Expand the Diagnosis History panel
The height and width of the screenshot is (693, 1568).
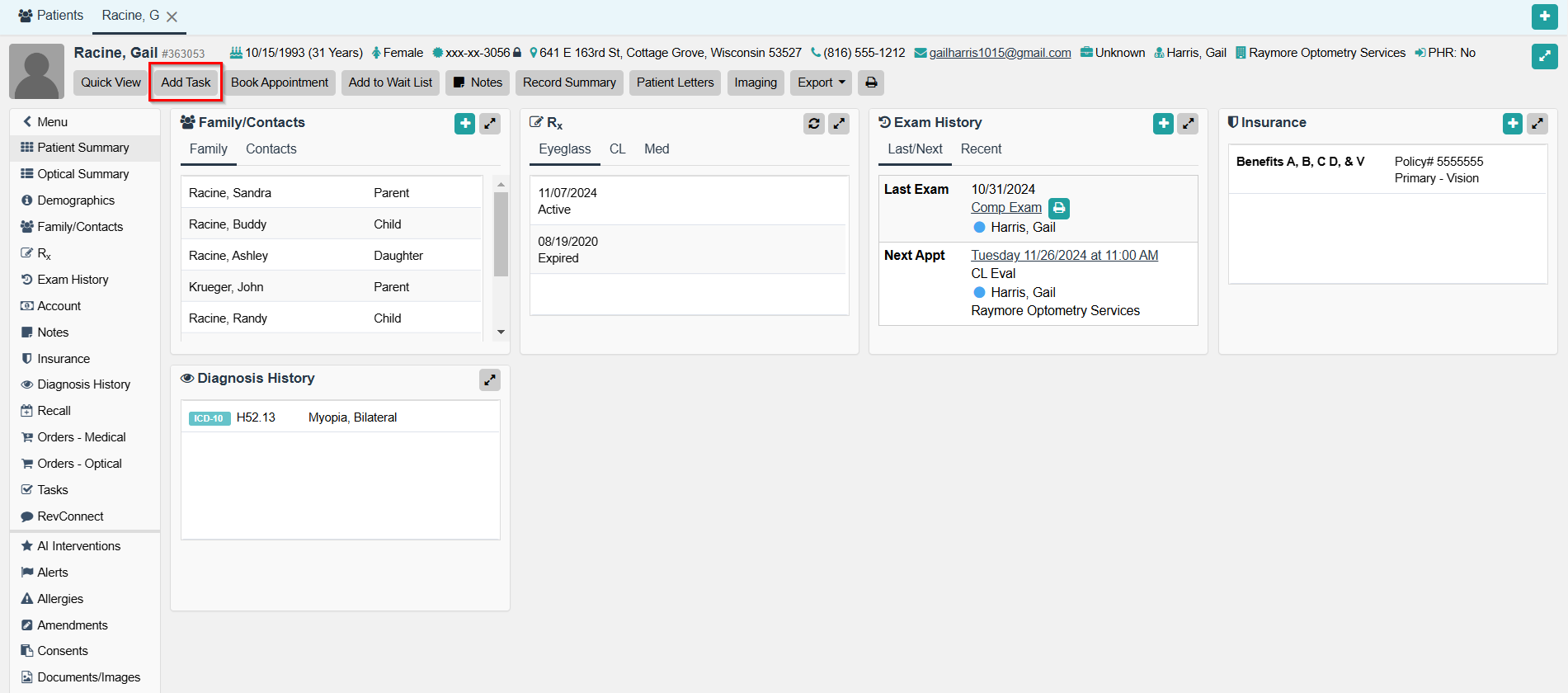coord(490,379)
